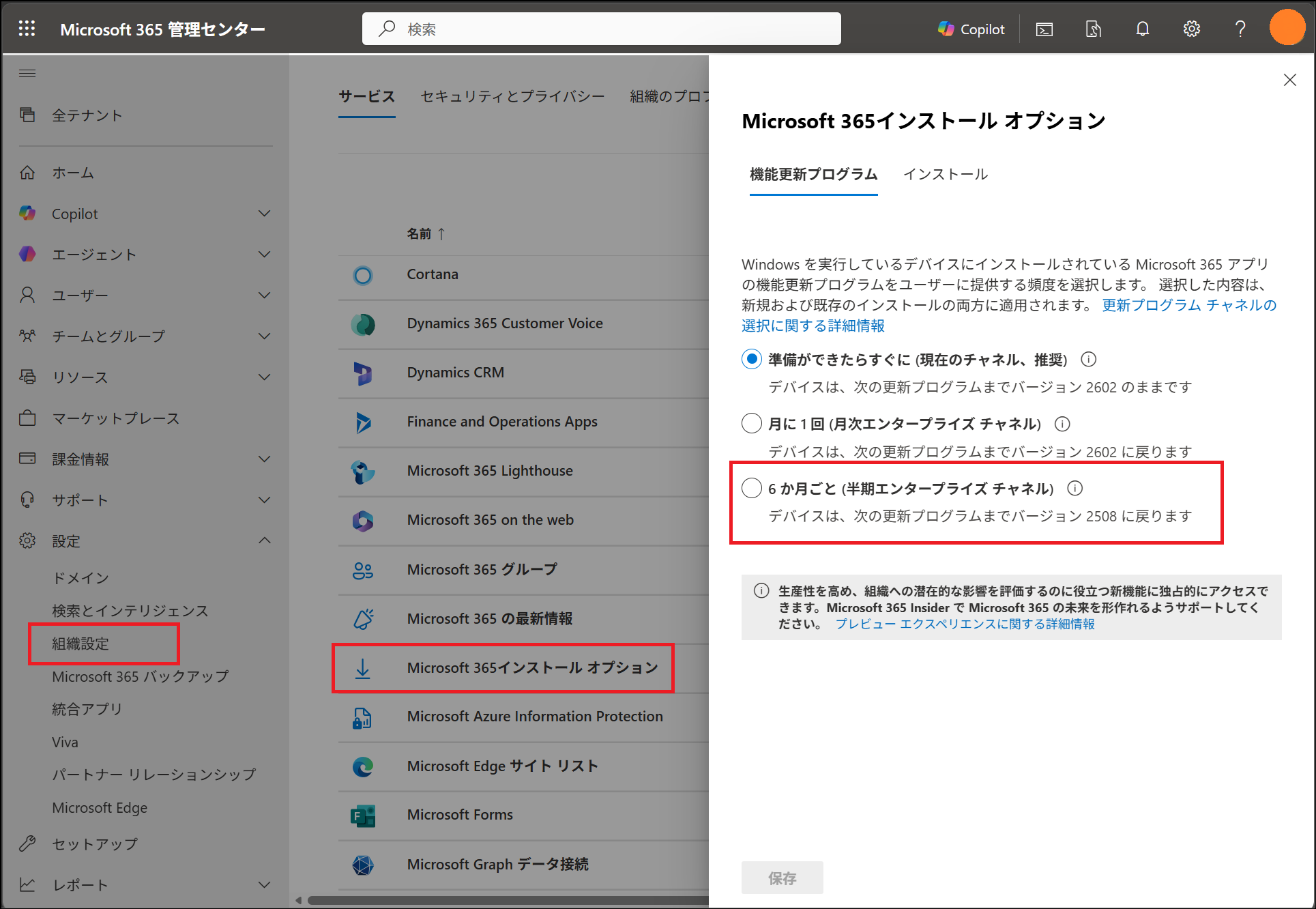The image size is (1316, 909).
Task: Click the help question mark icon
Action: coord(1240,29)
